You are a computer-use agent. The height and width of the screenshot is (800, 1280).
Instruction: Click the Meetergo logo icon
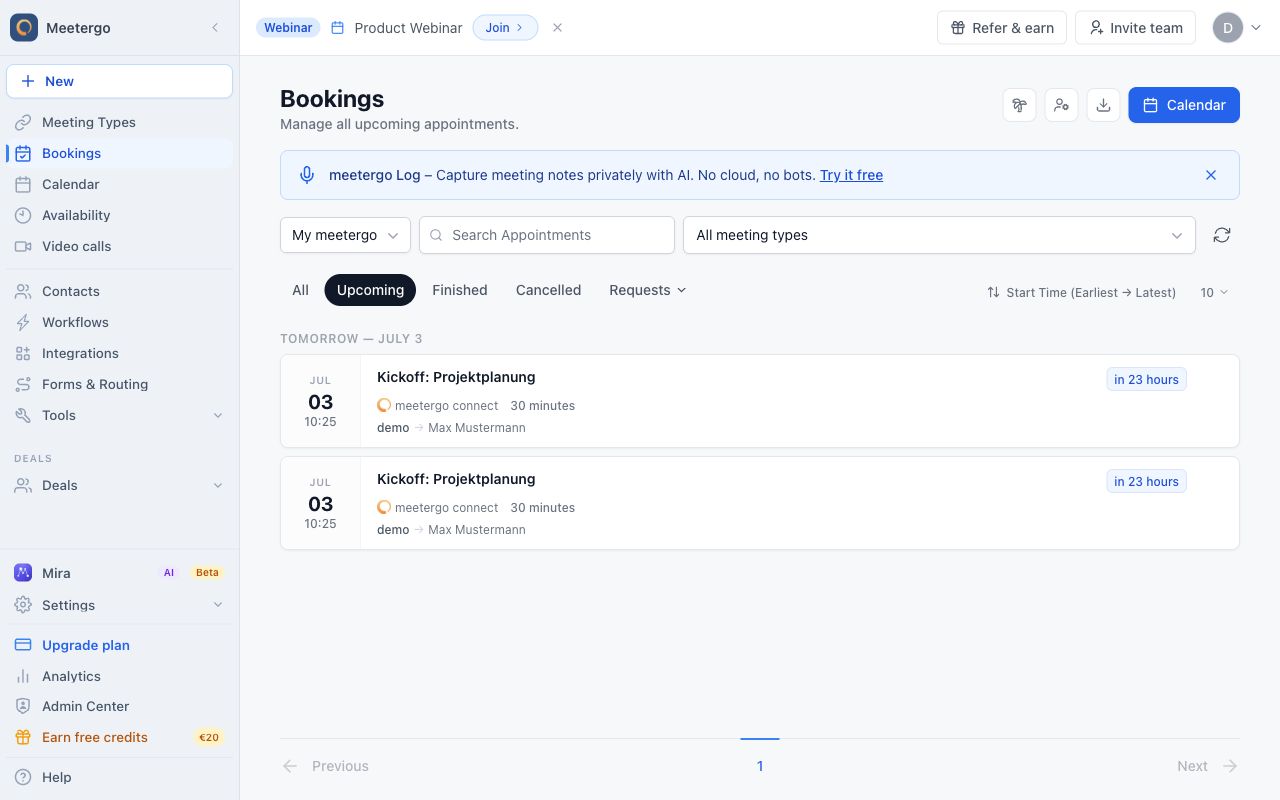point(24,28)
